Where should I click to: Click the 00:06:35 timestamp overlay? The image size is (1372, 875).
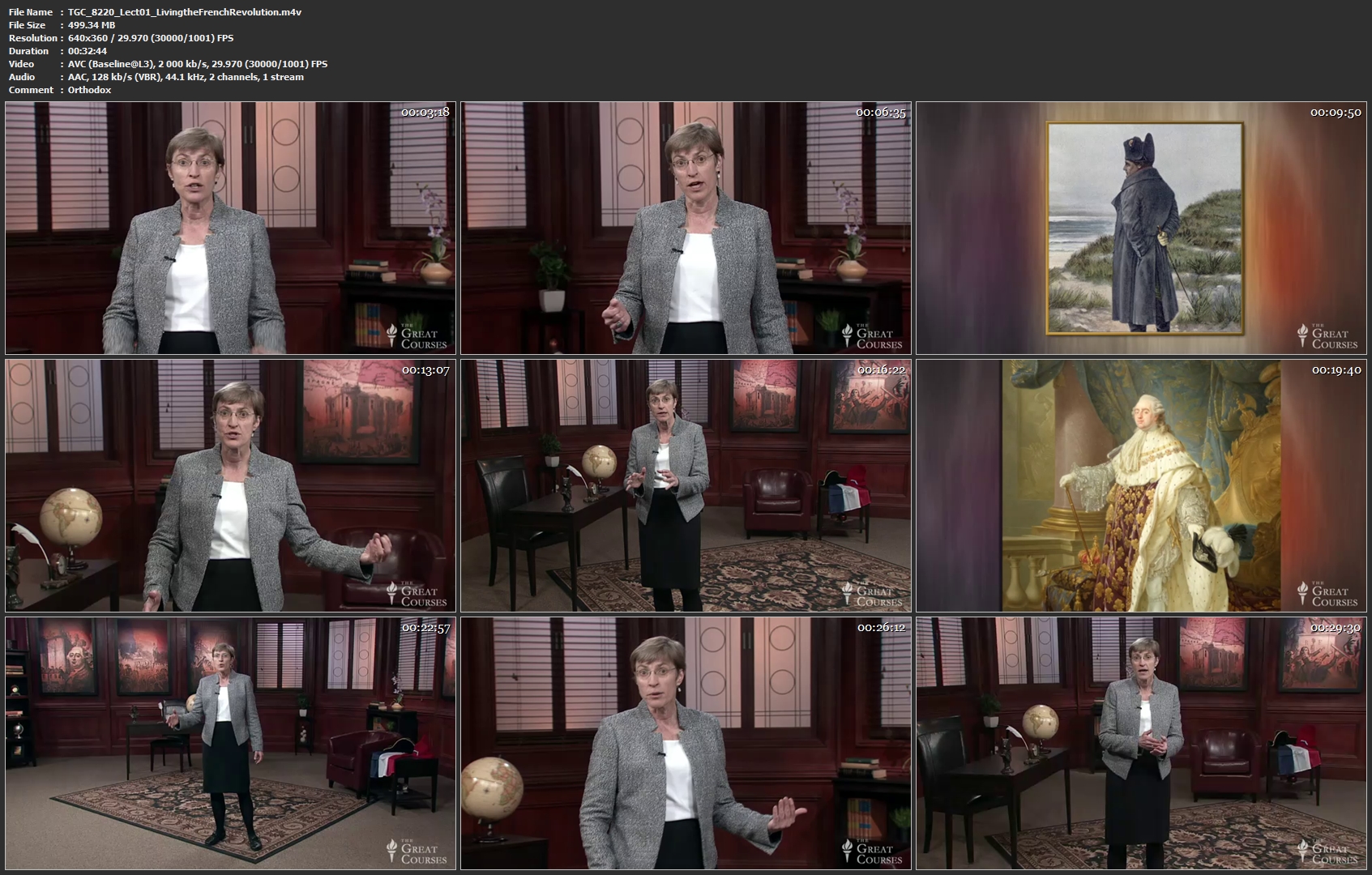881,113
